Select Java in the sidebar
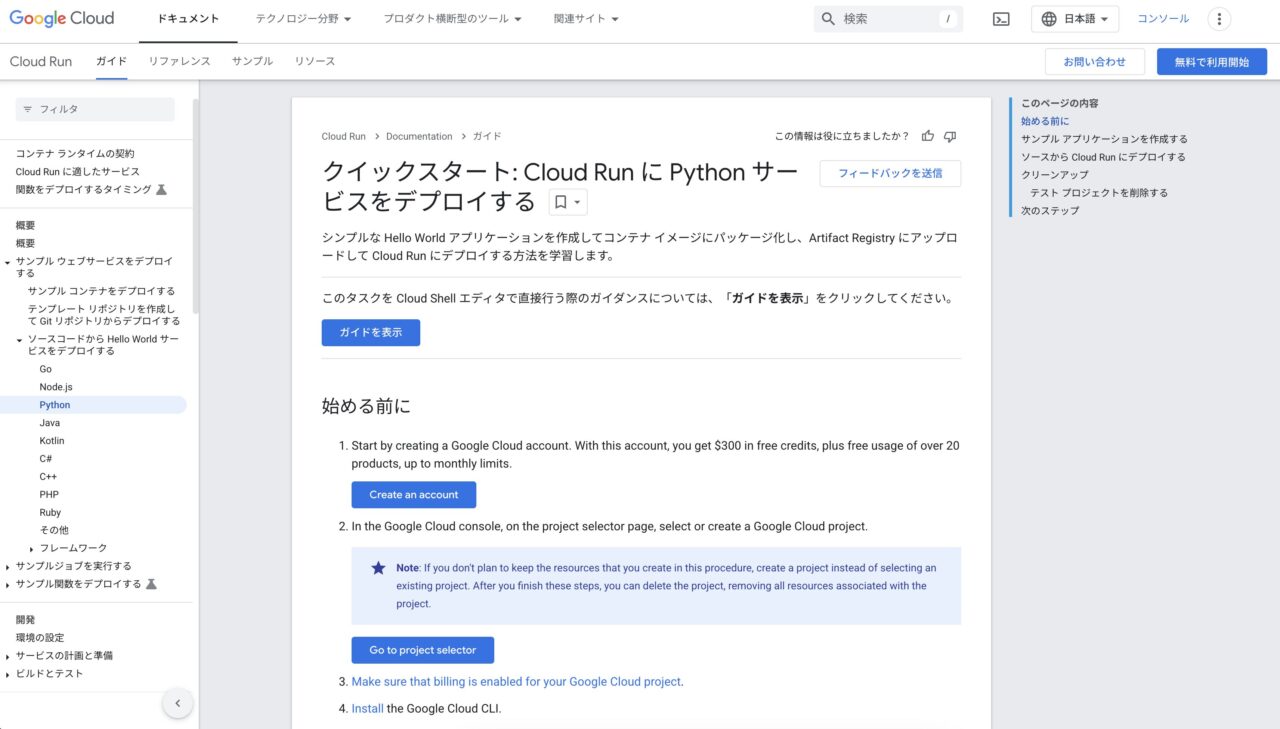The width and height of the screenshot is (1280, 729). point(50,423)
